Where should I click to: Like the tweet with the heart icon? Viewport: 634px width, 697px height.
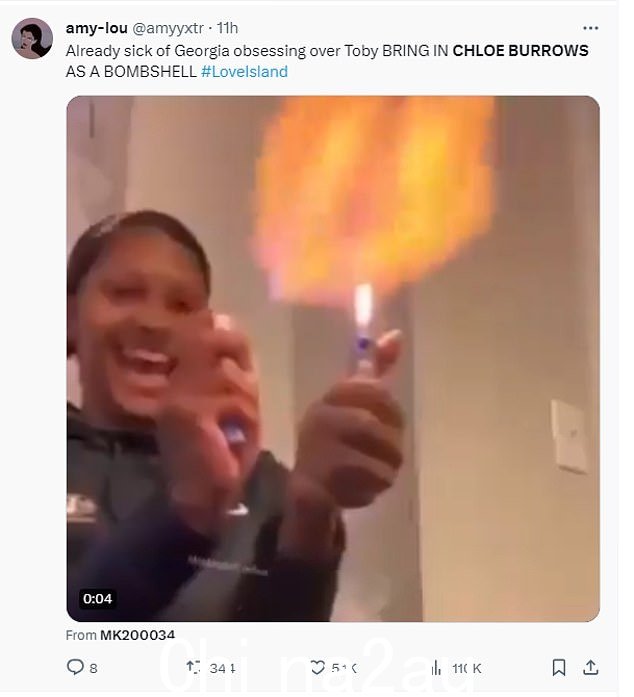[x=317, y=667]
